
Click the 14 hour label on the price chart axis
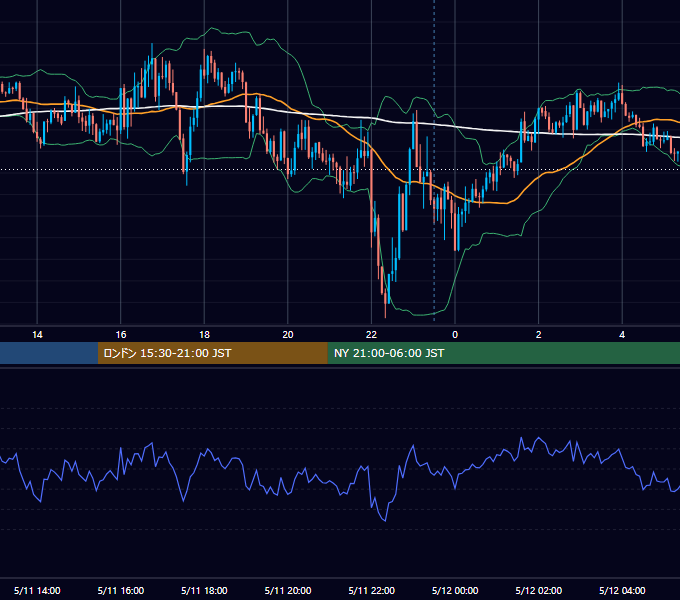click(x=37, y=335)
